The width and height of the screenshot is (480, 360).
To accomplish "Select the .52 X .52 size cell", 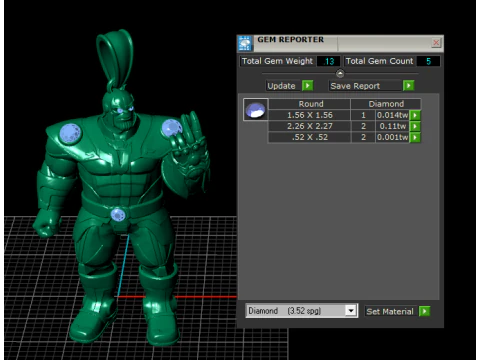I will click(310, 137).
